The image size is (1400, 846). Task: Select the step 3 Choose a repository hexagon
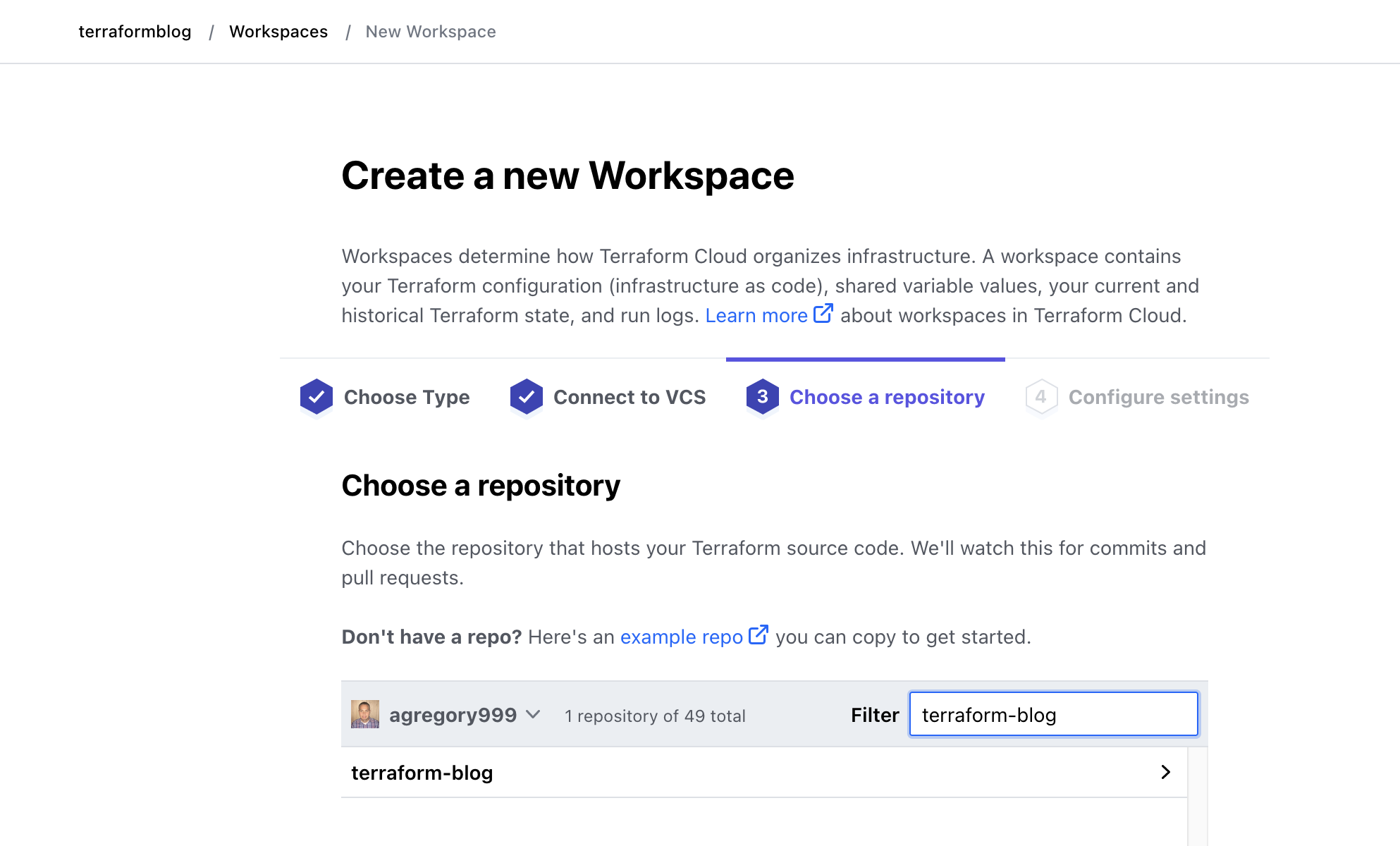(x=761, y=397)
